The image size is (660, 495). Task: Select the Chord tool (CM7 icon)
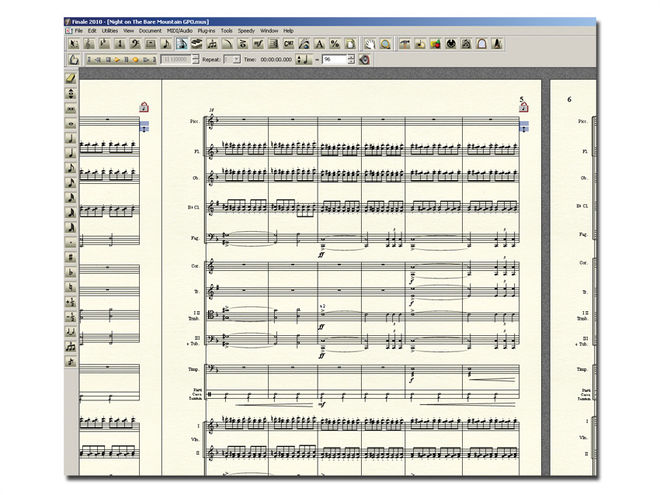288,44
